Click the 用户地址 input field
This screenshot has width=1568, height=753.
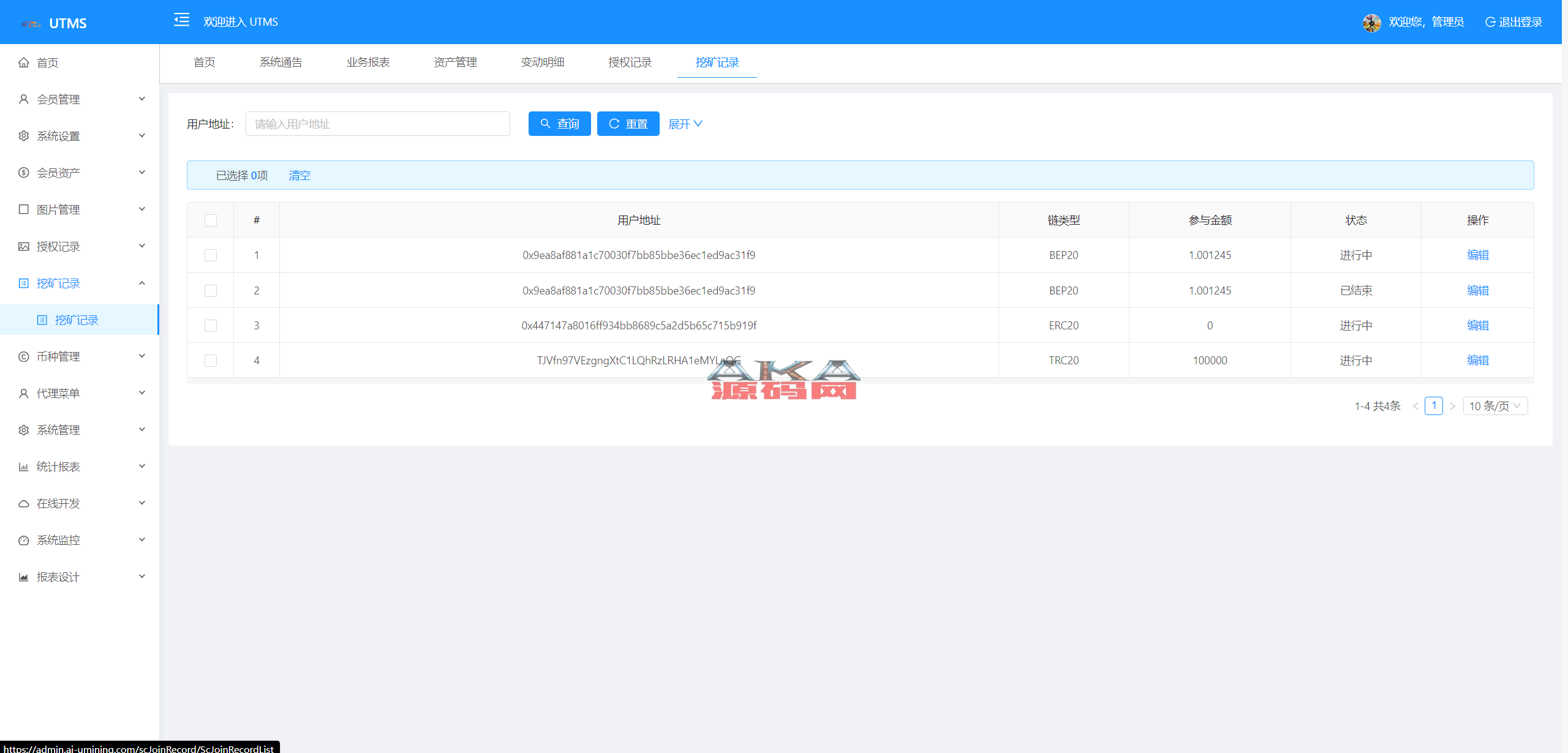coord(377,124)
